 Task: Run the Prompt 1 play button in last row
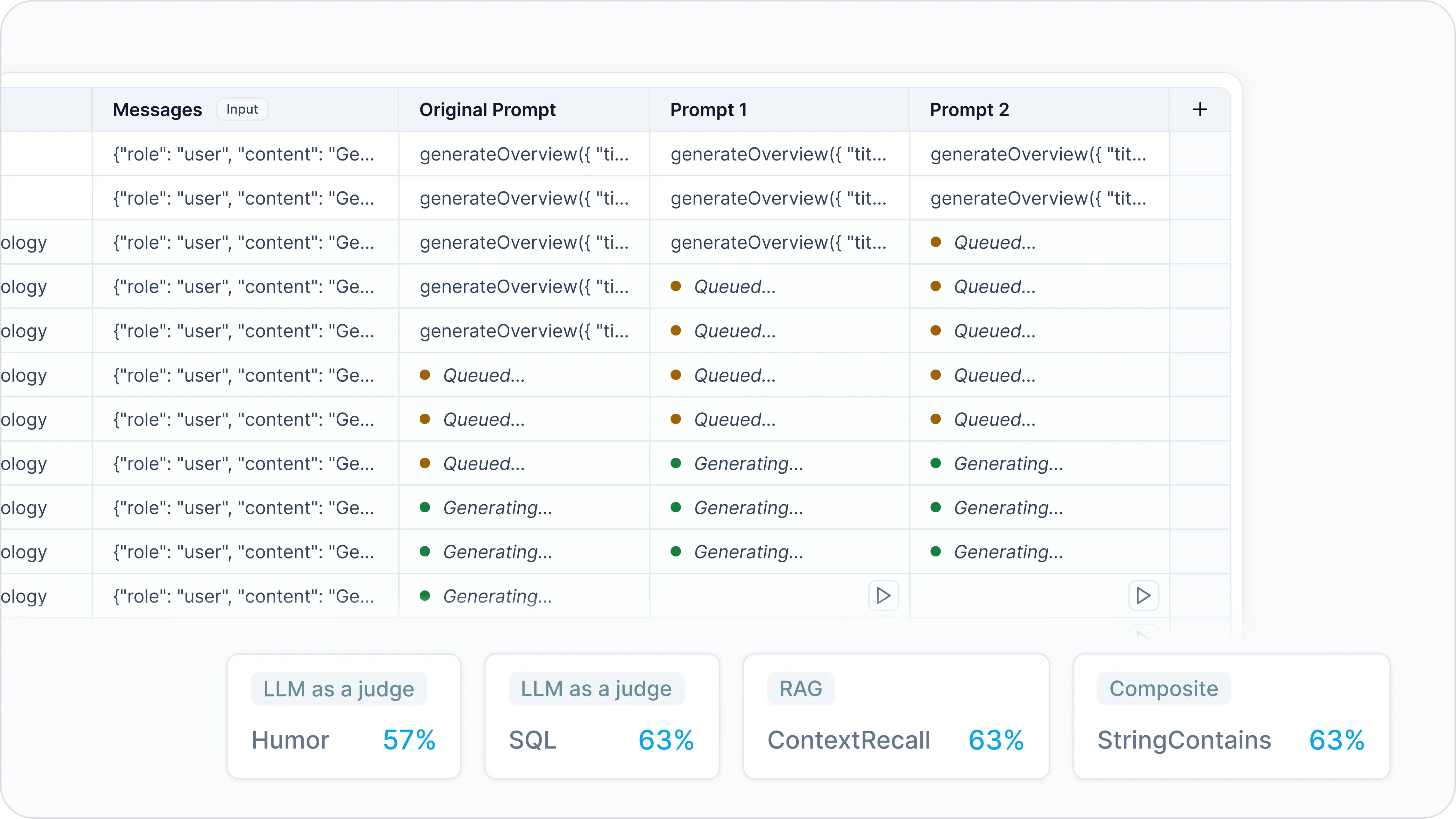tap(883, 595)
